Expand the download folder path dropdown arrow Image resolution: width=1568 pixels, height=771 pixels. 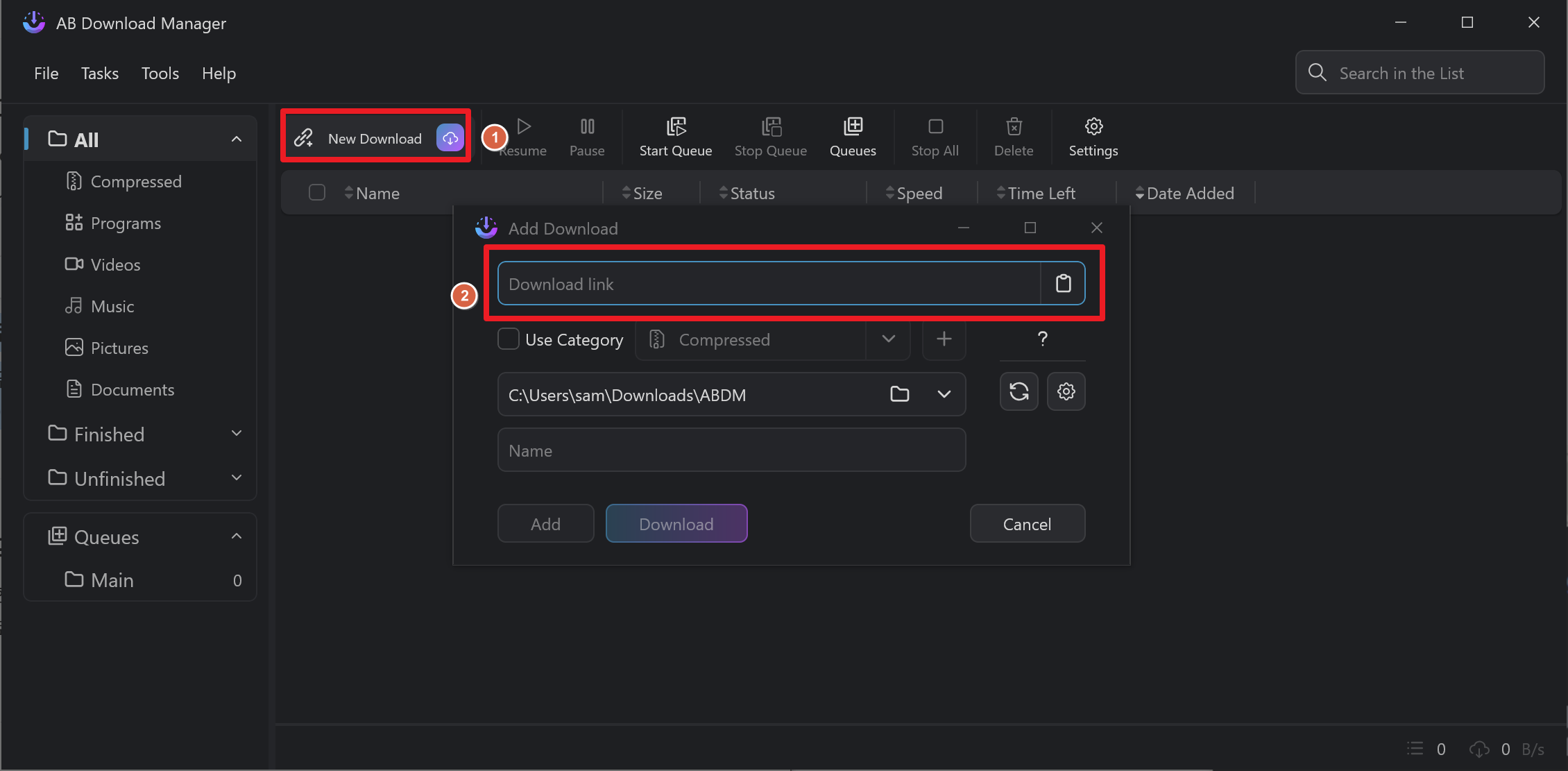click(944, 394)
